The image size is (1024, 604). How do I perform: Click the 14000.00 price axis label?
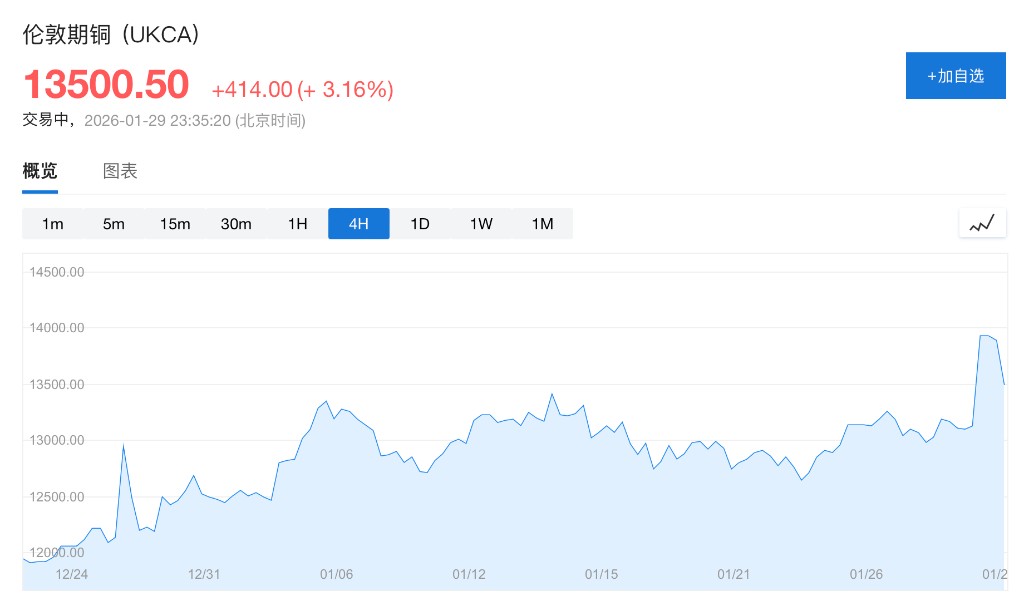pos(57,328)
